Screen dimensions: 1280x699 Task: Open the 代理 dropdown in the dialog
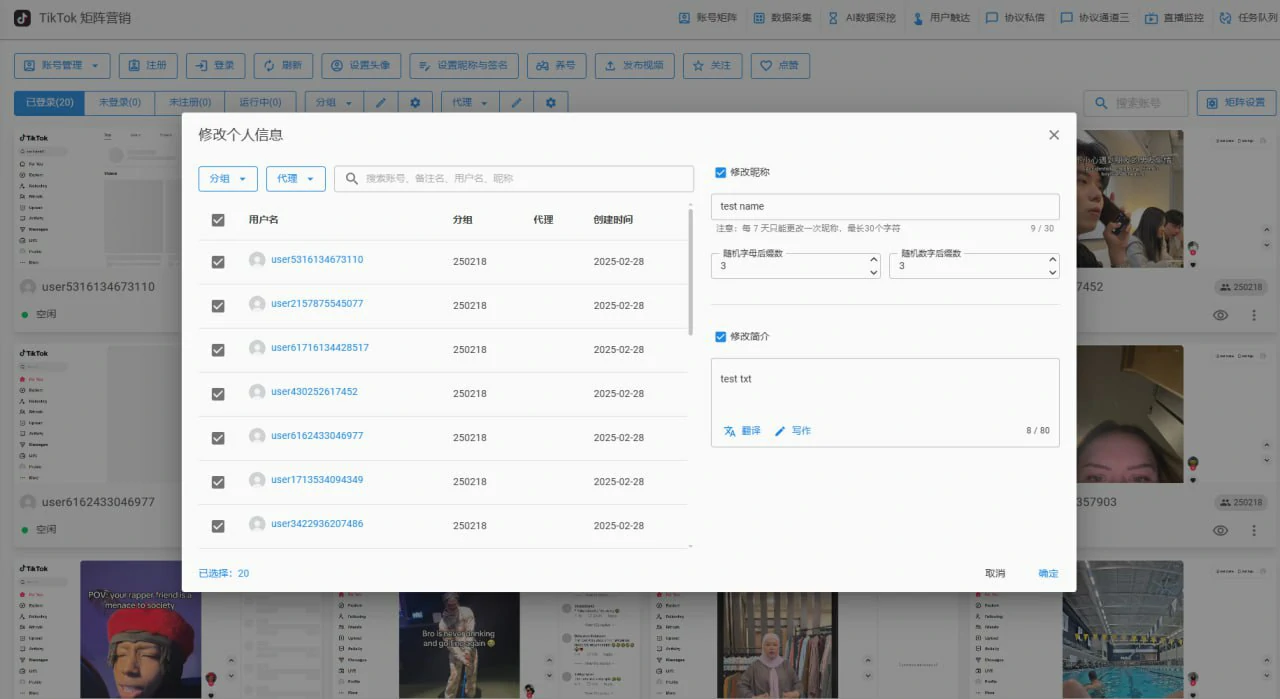(296, 178)
